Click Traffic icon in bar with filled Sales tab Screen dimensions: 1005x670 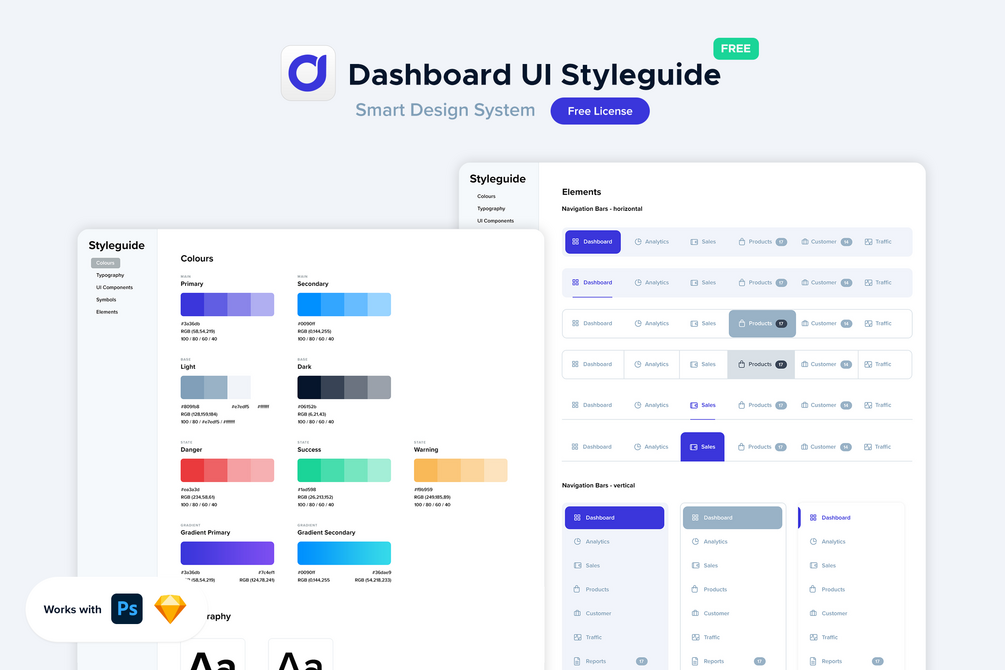point(868,447)
